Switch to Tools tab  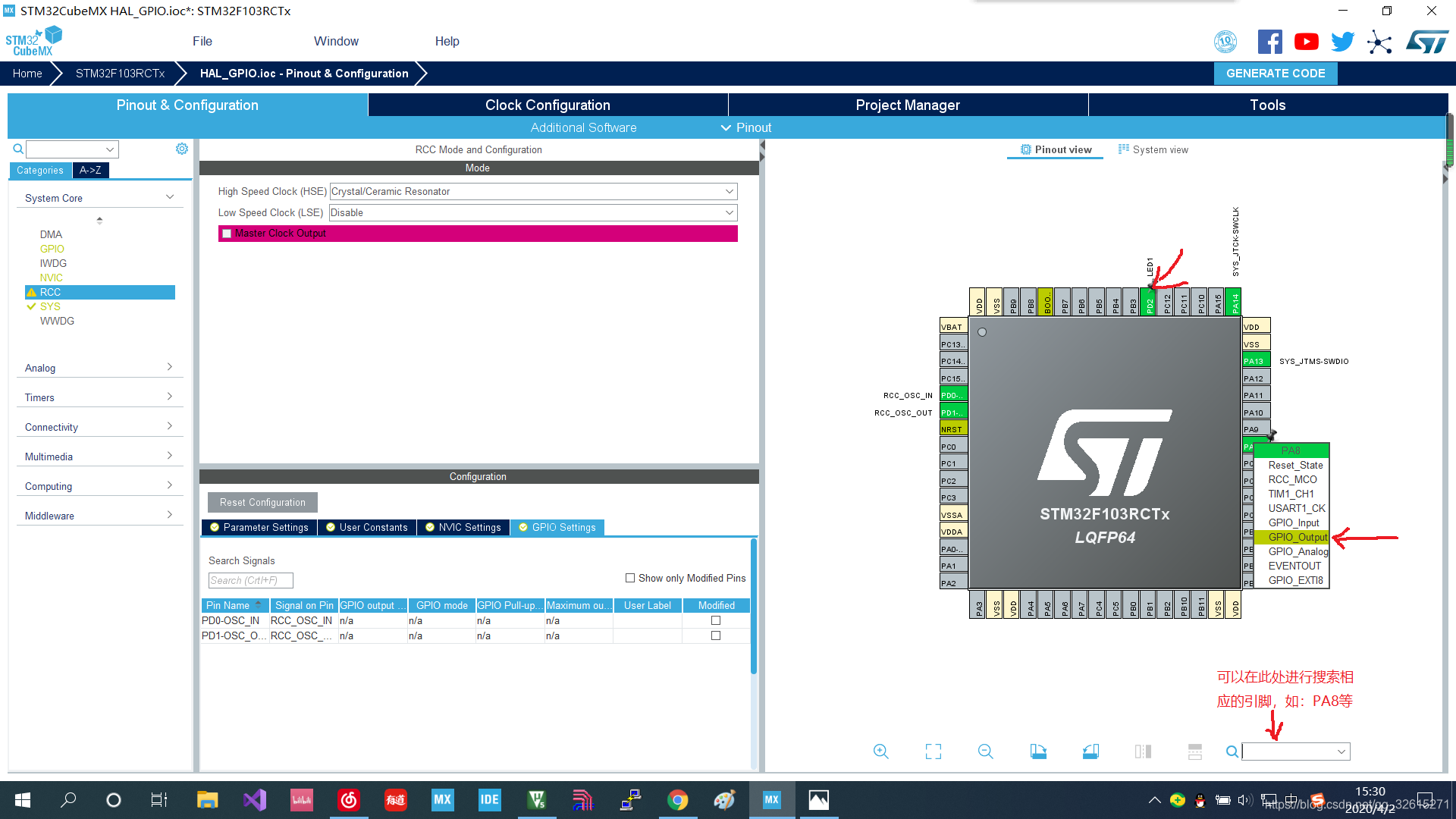1268,105
